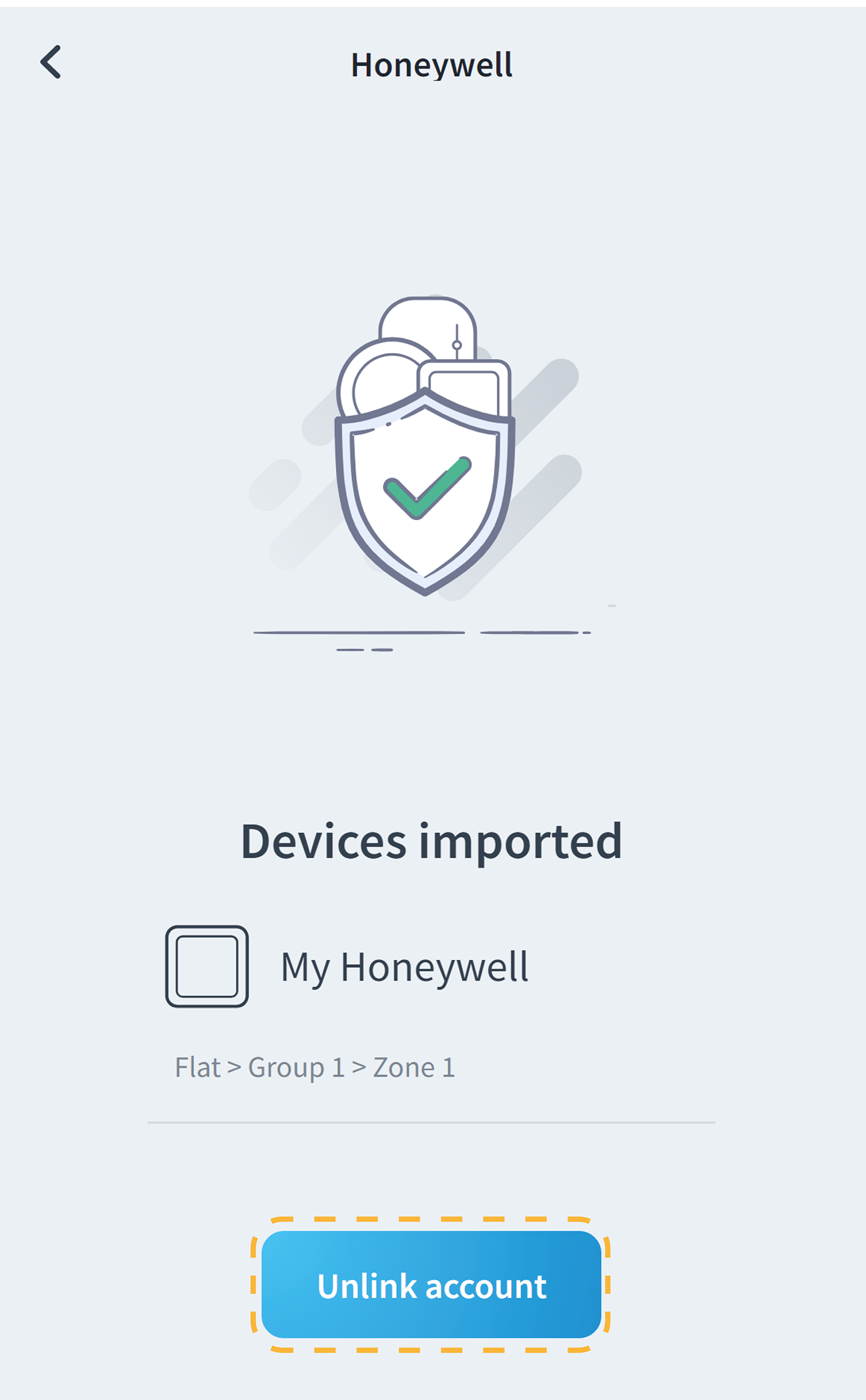The image size is (866, 1400).
Task: Click the first '>' separator after Flat
Action: [x=234, y=1067]
